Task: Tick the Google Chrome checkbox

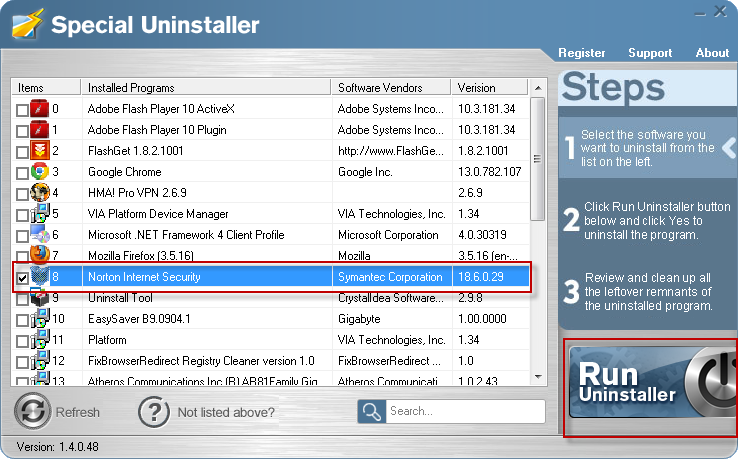Action: coord(22,173)
